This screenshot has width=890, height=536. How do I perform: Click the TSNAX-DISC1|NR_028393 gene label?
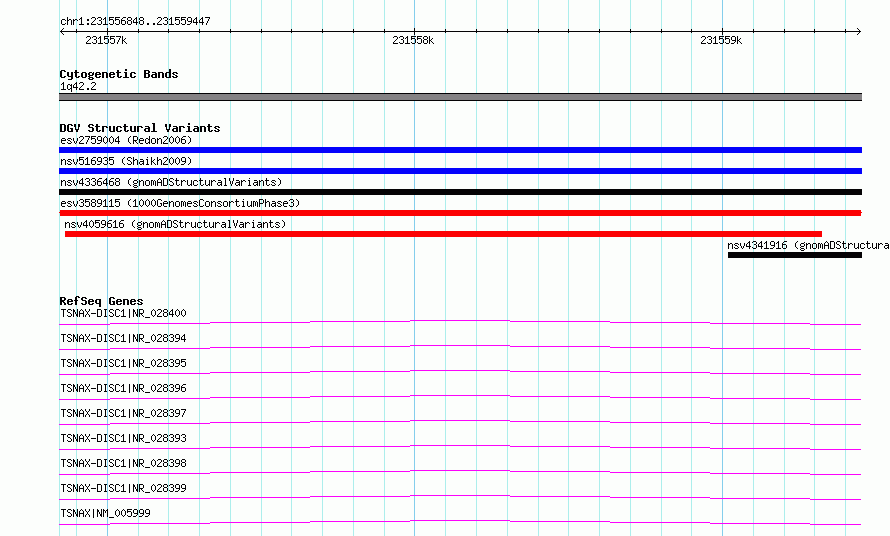(x=123, y=438)
